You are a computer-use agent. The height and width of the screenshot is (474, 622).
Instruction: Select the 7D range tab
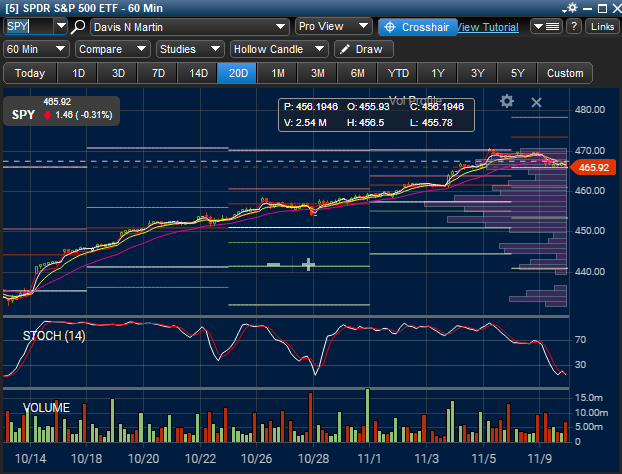click(x=158, y=73)
